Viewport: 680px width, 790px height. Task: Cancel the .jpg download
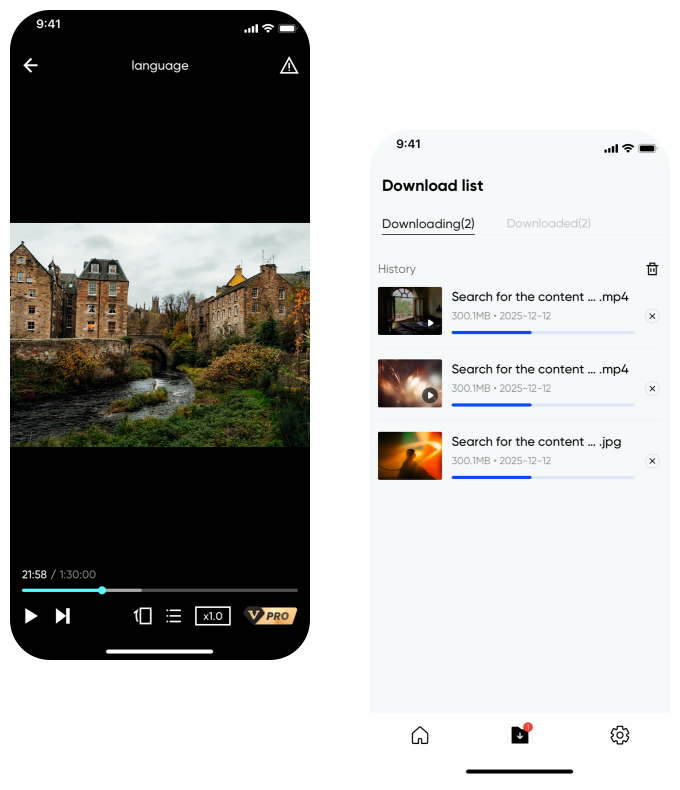pos(652,461)
